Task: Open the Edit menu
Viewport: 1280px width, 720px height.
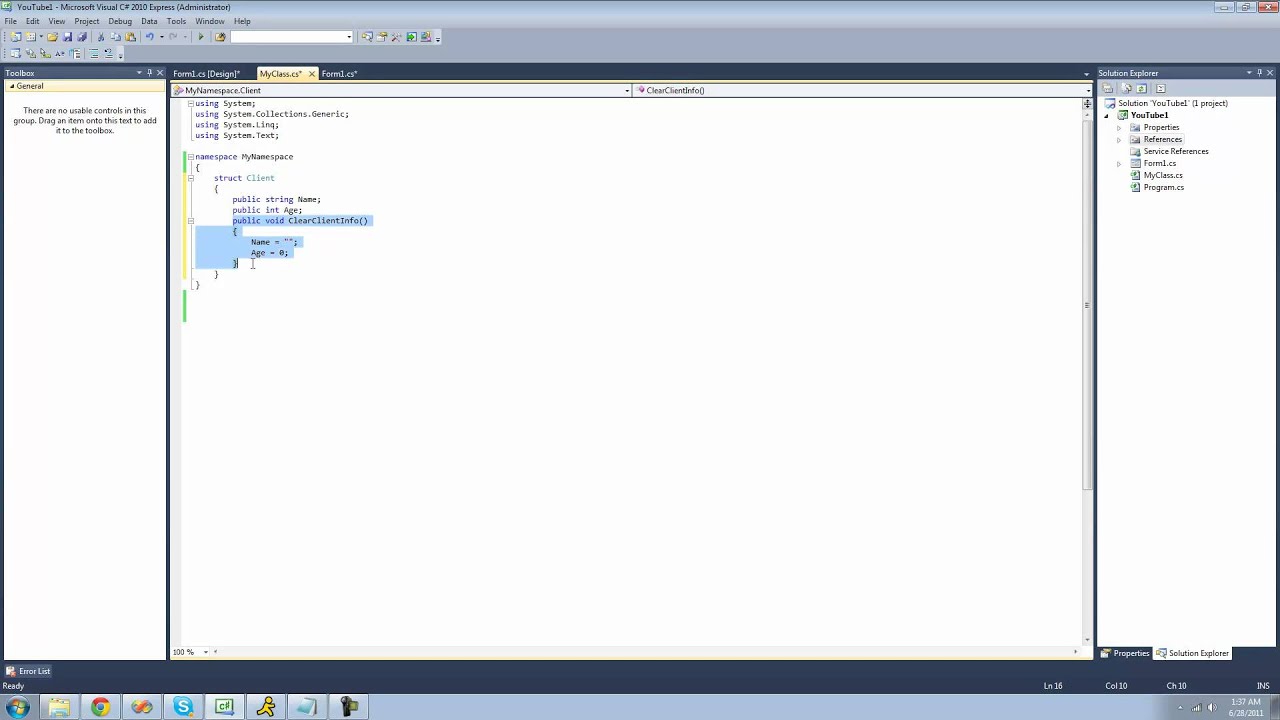Action: (33, 21)
